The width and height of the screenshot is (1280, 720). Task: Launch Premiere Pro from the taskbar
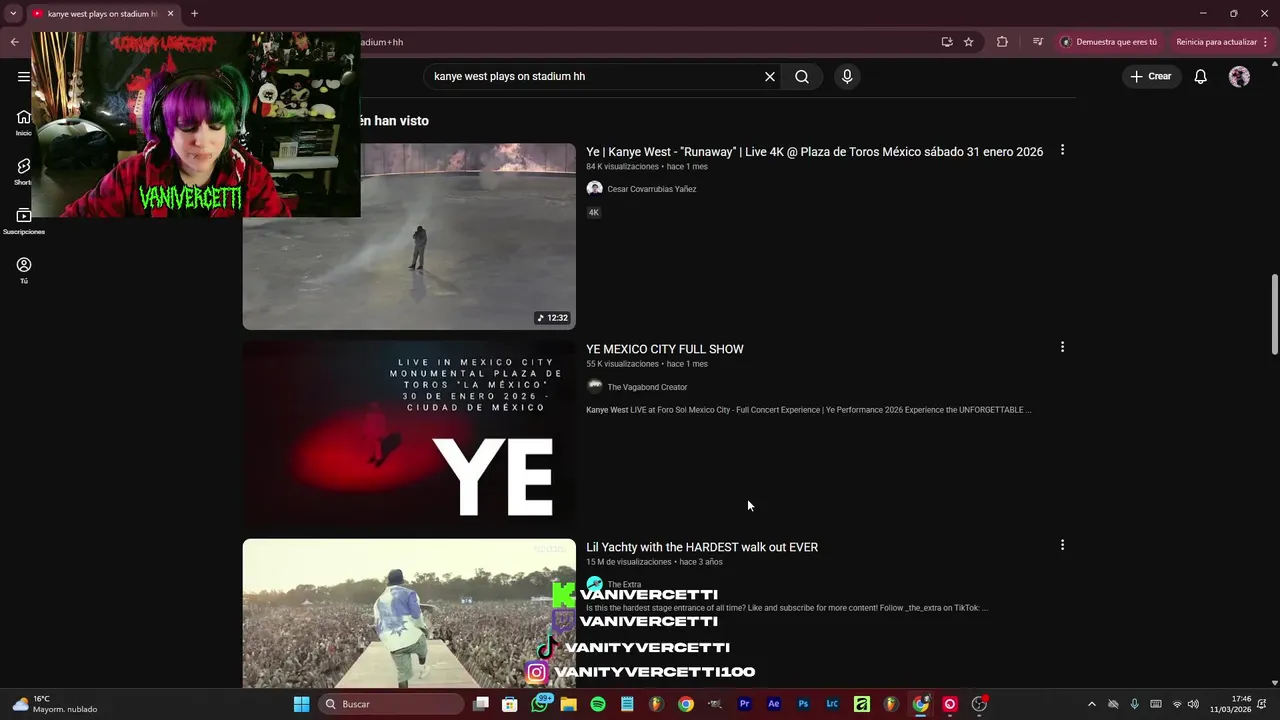744,704
